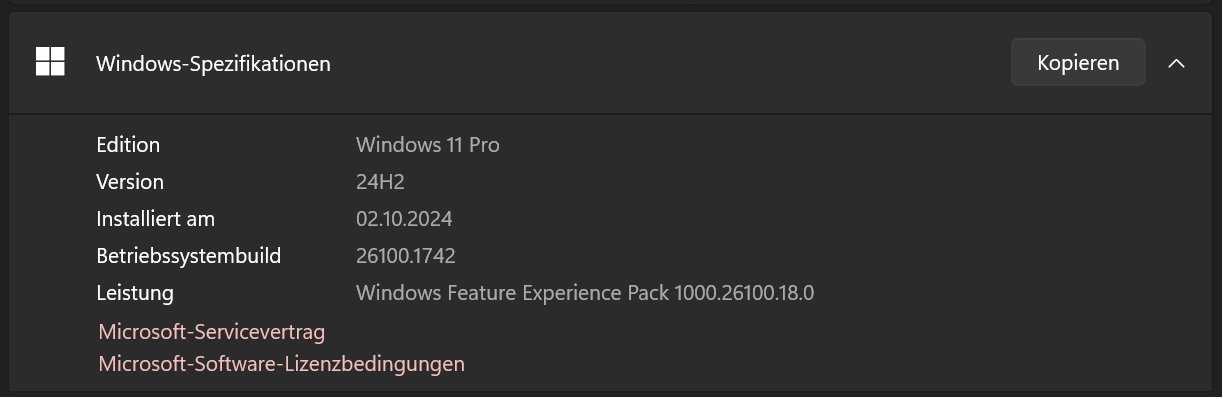Click the Installiert am label

[155, 219]
